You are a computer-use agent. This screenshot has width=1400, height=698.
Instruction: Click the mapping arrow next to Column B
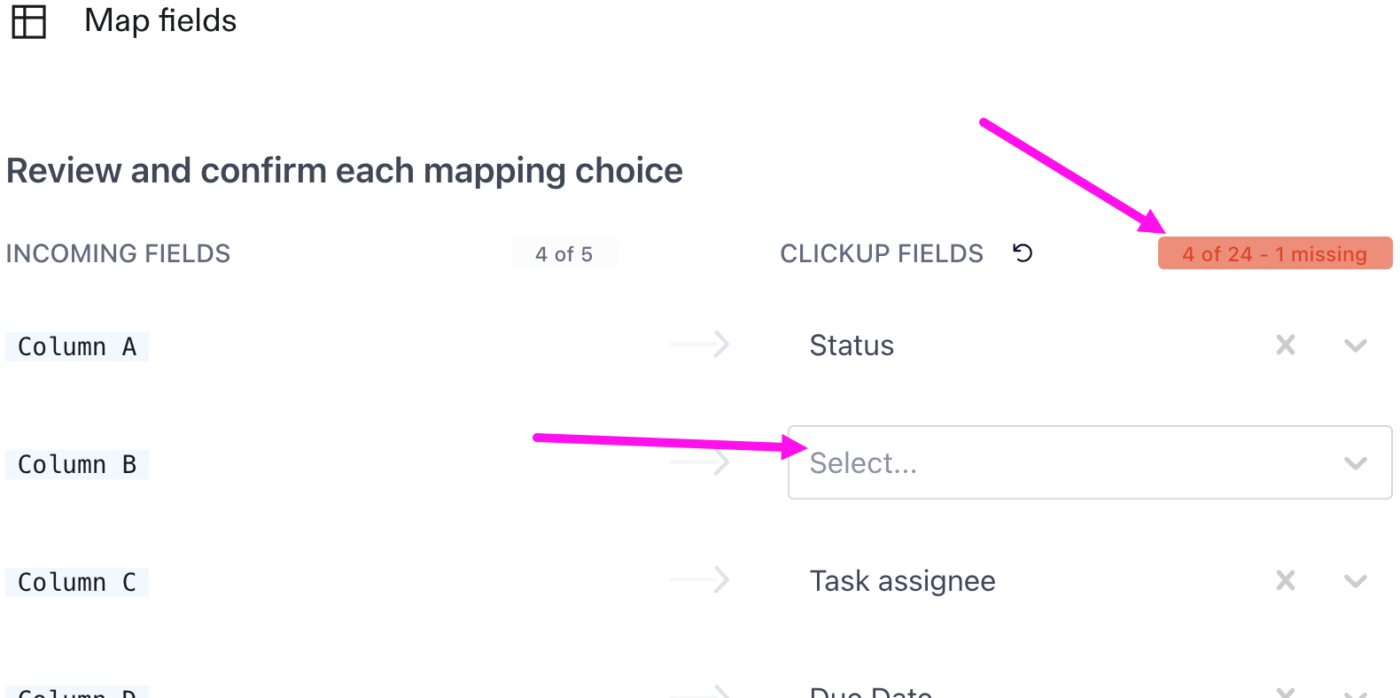[700, 462]
